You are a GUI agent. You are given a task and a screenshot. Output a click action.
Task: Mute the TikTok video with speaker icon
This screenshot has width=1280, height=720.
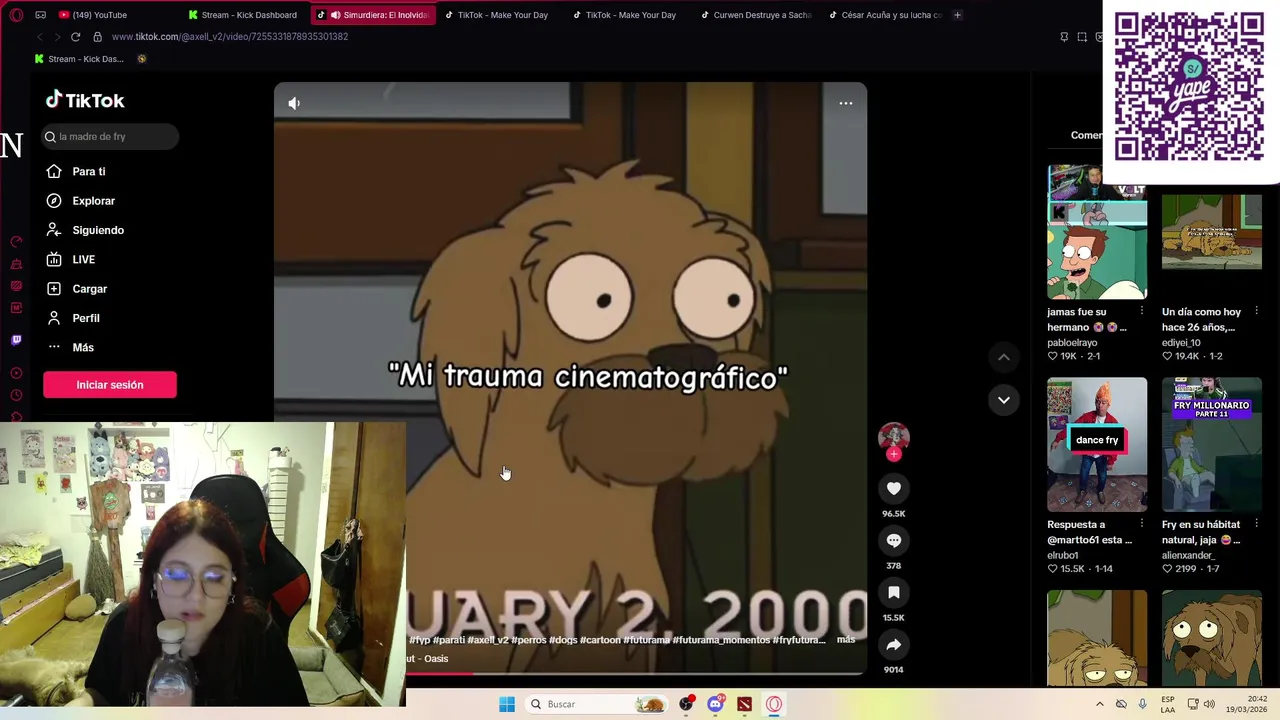pyautogui.click(x=294, y=103)
